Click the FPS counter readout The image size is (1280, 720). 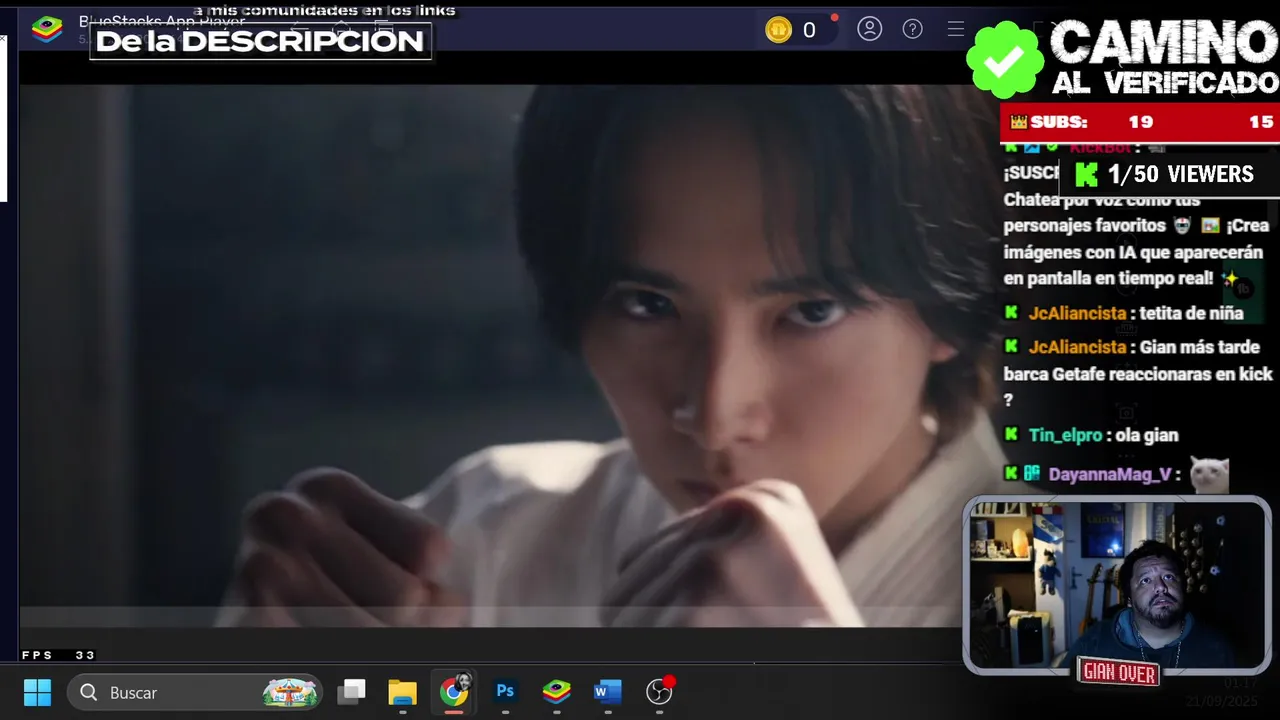click(58, 655)
